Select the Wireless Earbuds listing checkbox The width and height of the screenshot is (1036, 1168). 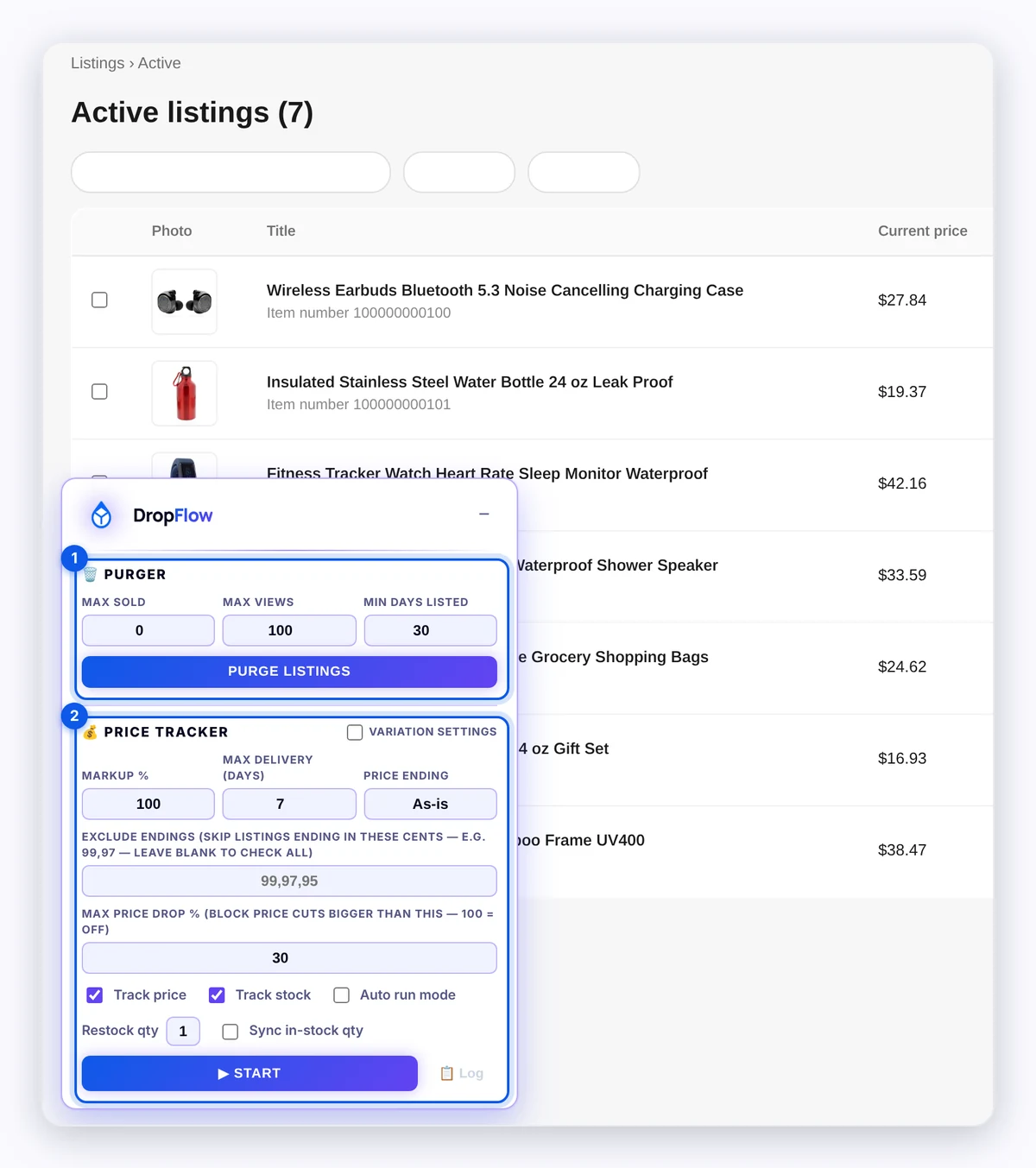(99, 300)
